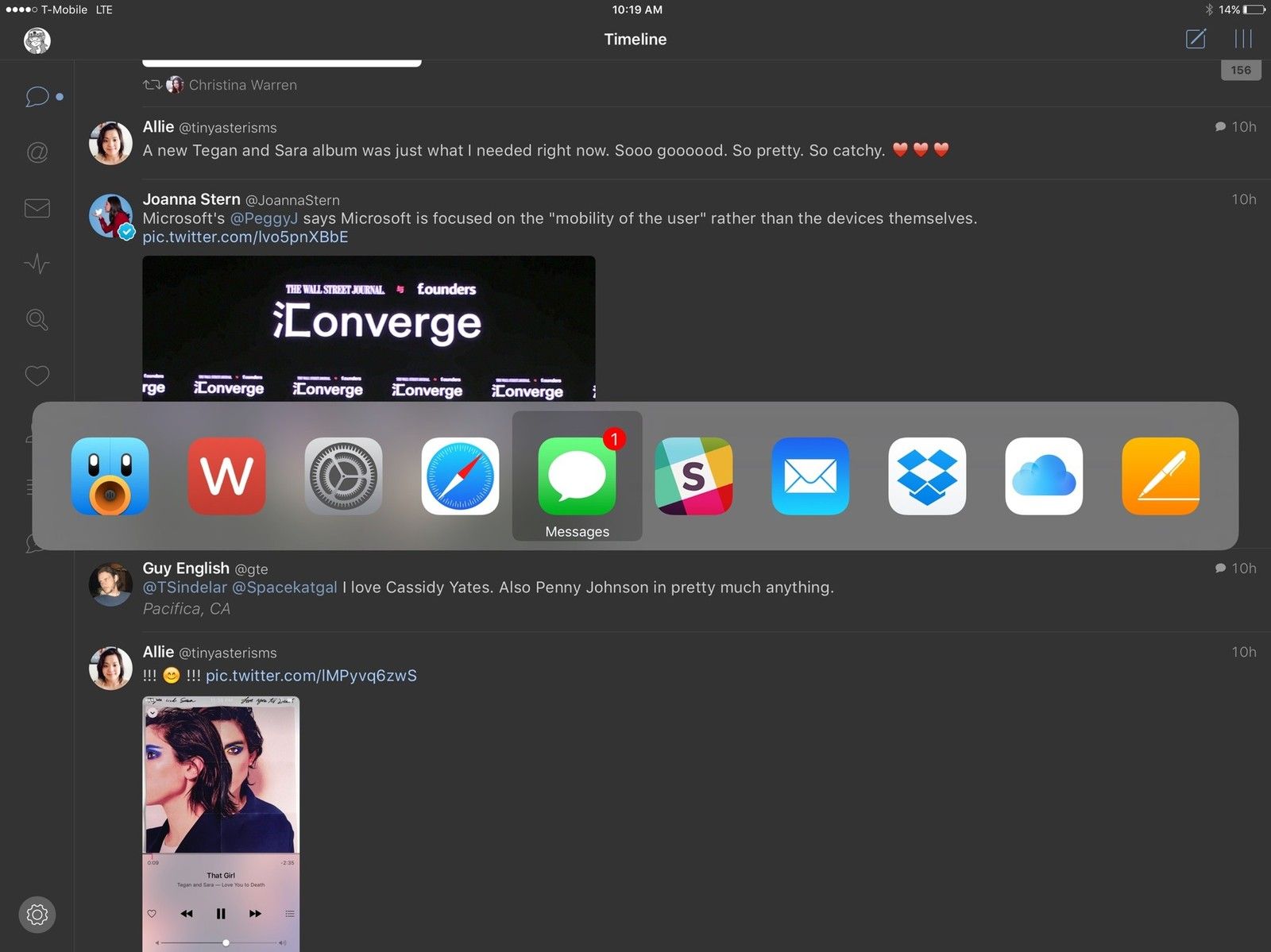Viewport: 1271px width, 952px height.
Task: Open the @PeggyJ mention link
Action: [264, 218]
